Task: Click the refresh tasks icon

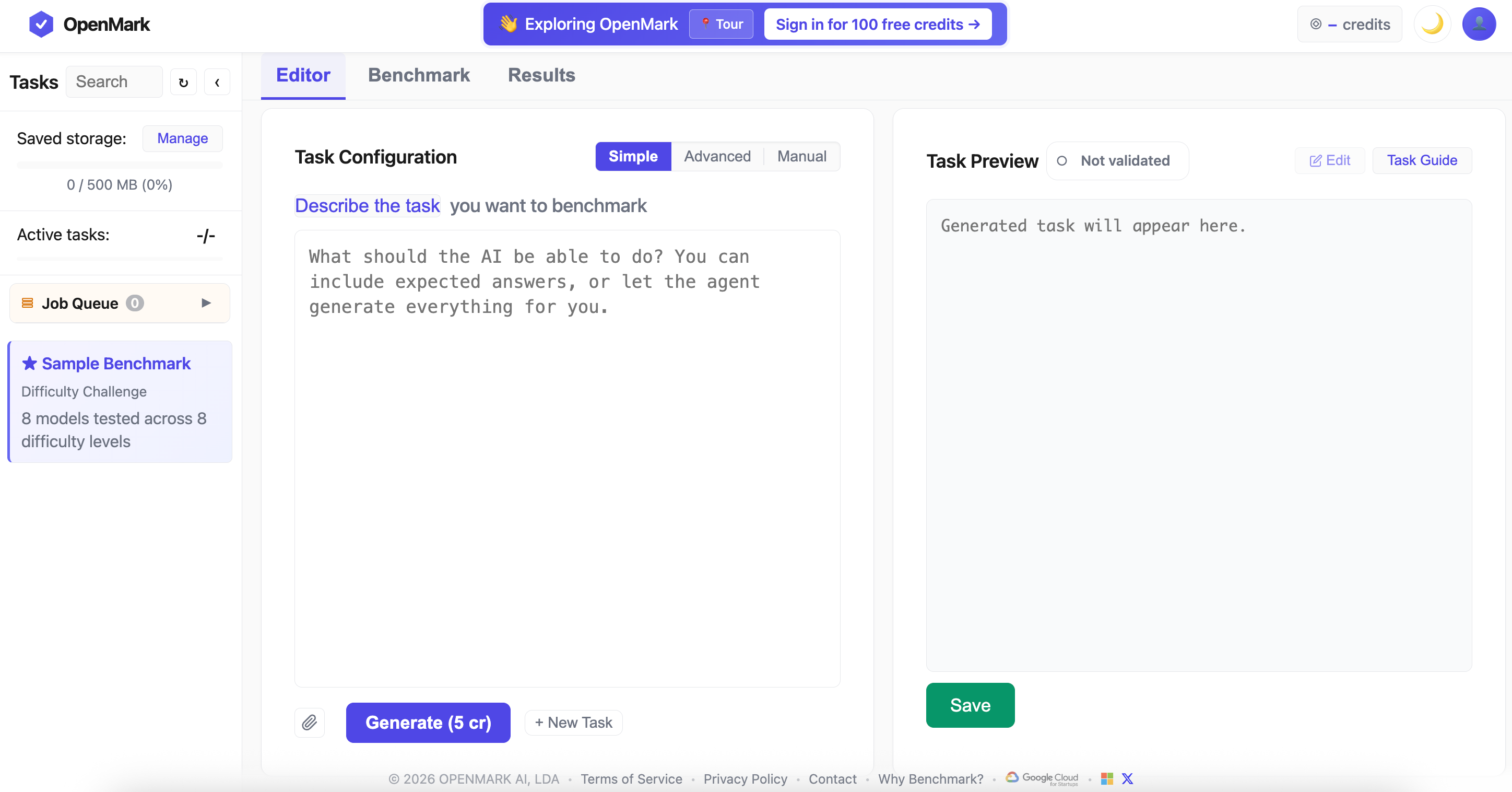Action: [x=183, y=82]
